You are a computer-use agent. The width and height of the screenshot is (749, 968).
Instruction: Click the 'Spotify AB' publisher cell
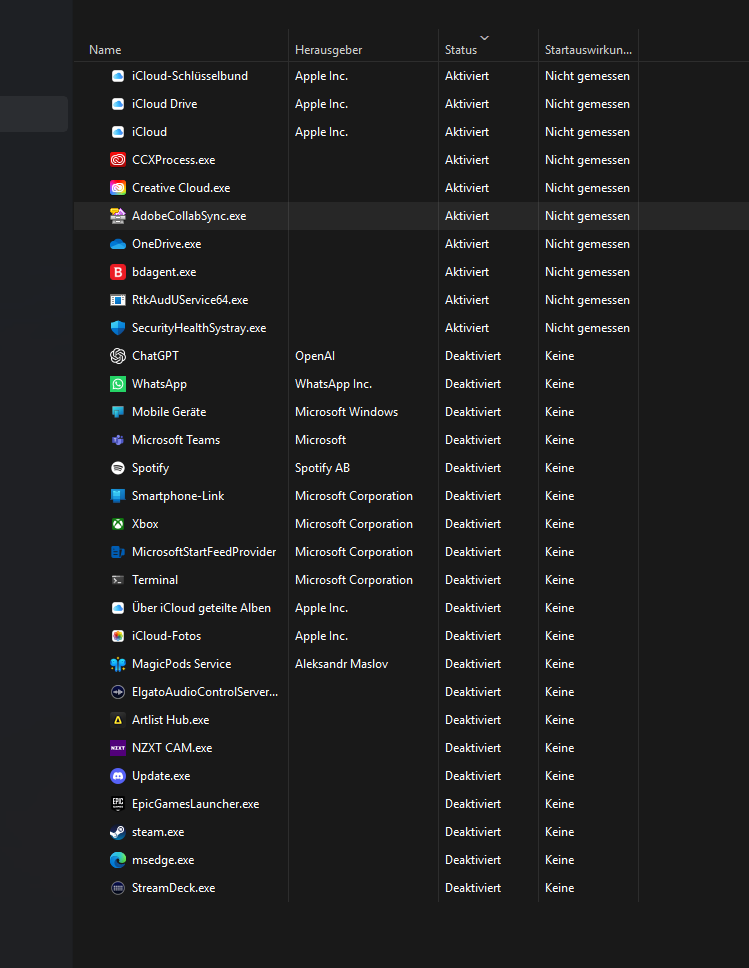pyautogui.click(x=322, y=468)
